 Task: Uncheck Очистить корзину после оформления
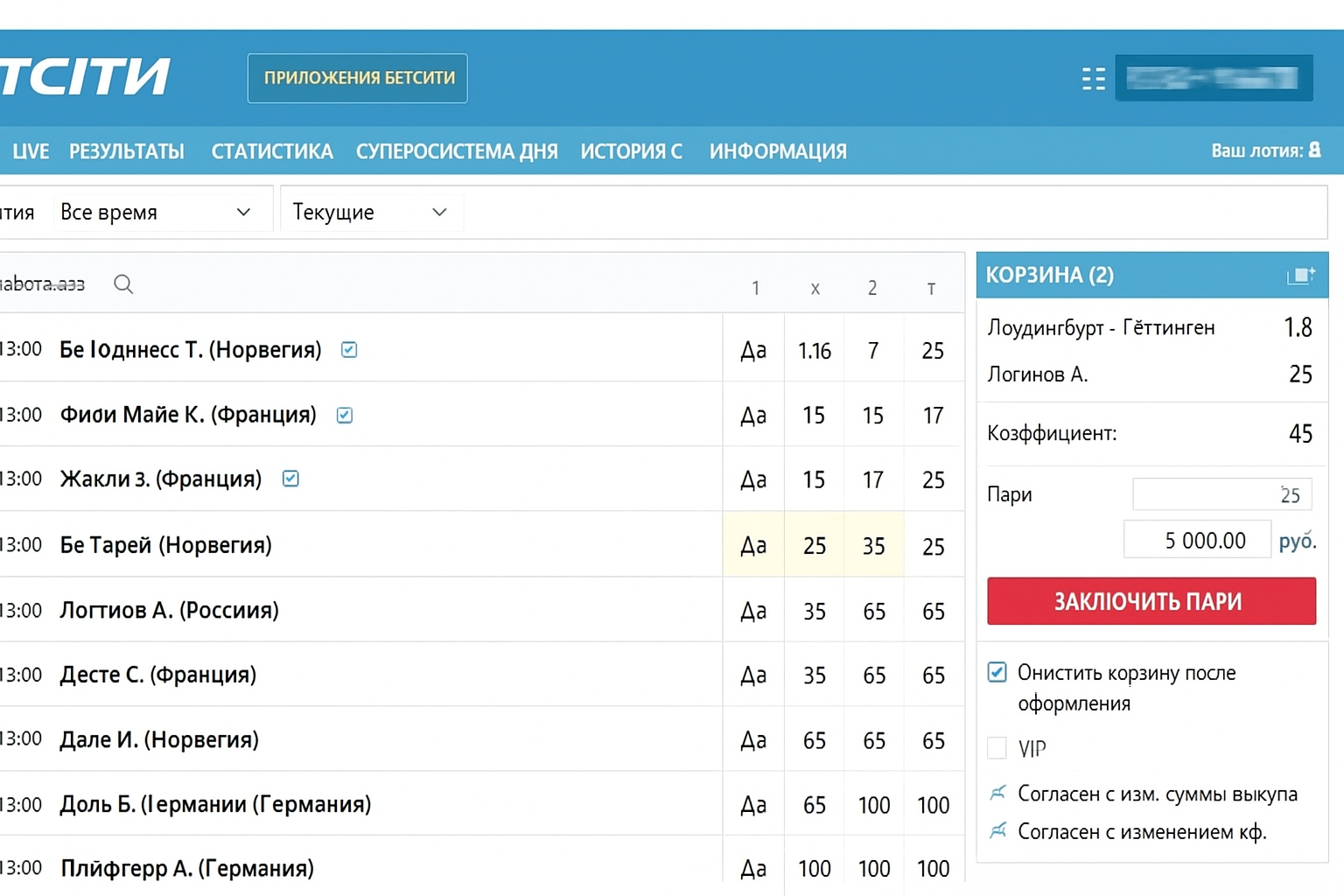997,673
